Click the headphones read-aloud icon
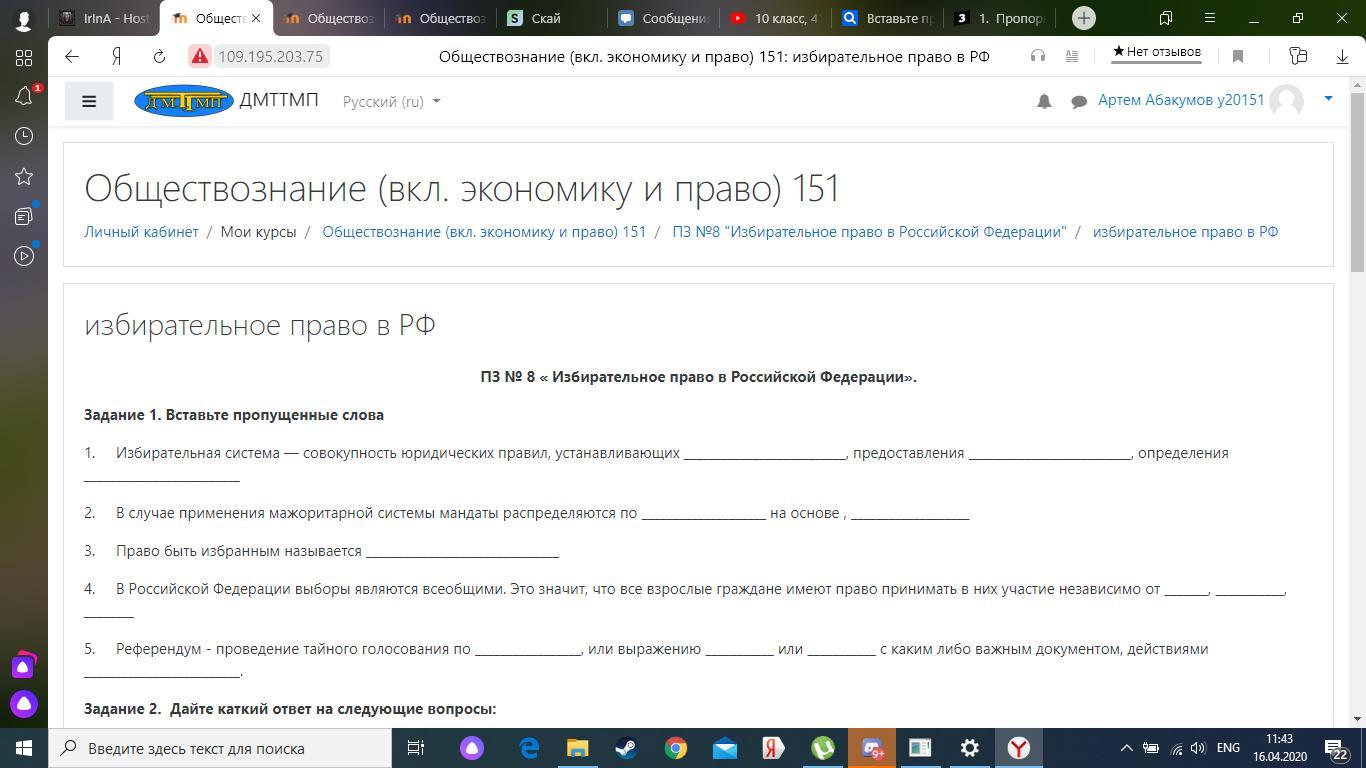Image resolution: width=1366 pixels, height=768 pixels. (x=1038, y=56)
